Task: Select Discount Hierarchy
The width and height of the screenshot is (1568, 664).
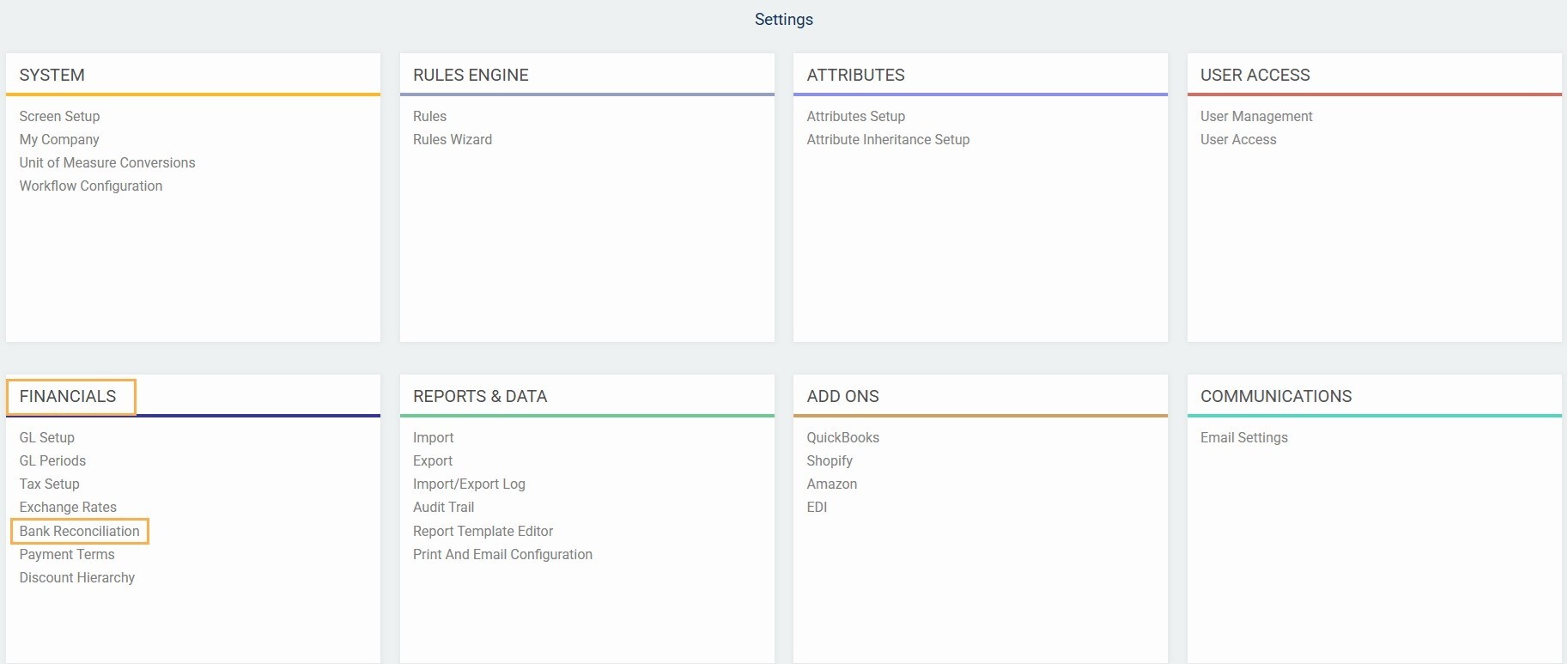Action: (x=77, y=577)
